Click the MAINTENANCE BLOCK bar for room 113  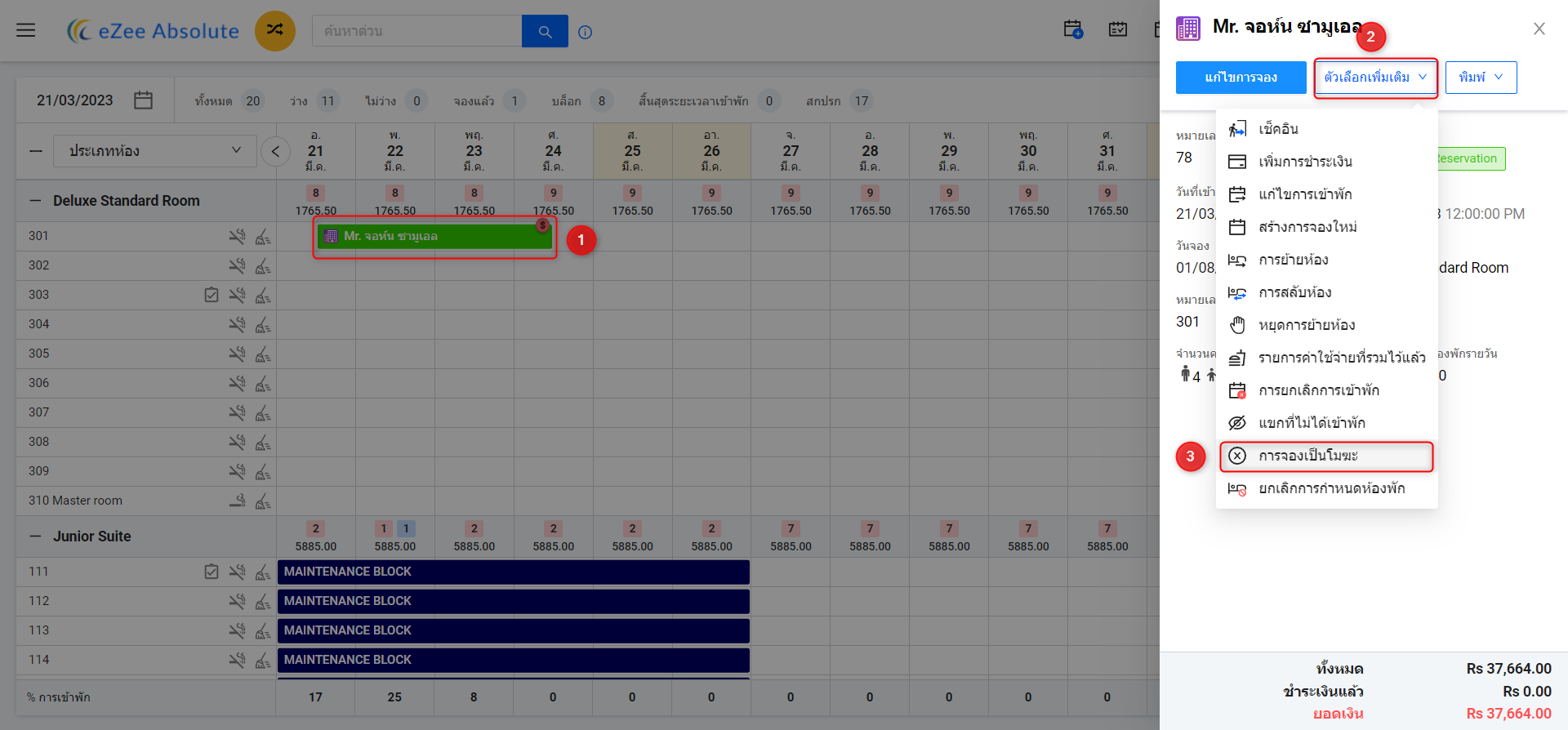[x=513, y=630]
